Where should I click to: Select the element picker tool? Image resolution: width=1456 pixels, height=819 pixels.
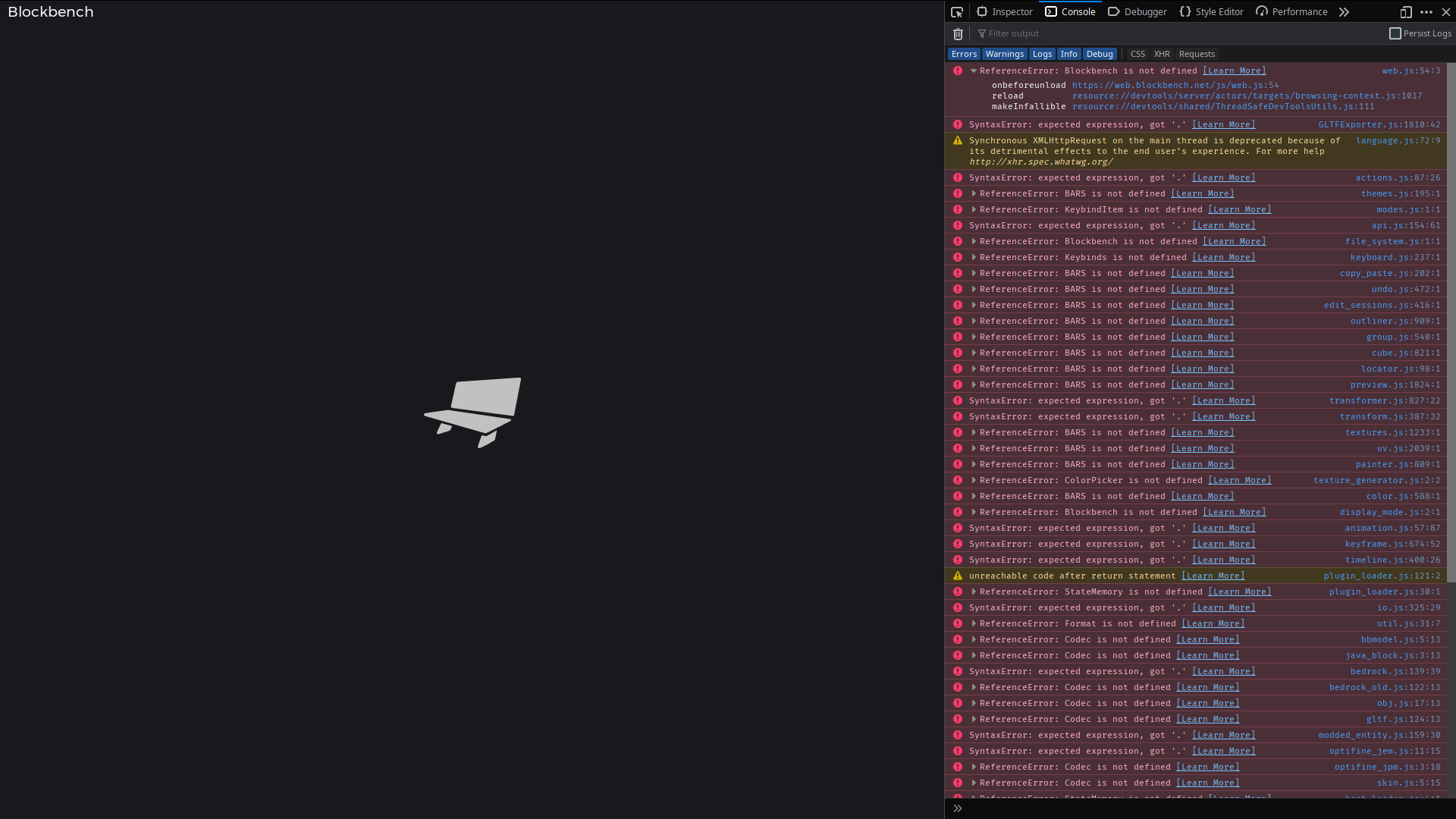(957, 11)
